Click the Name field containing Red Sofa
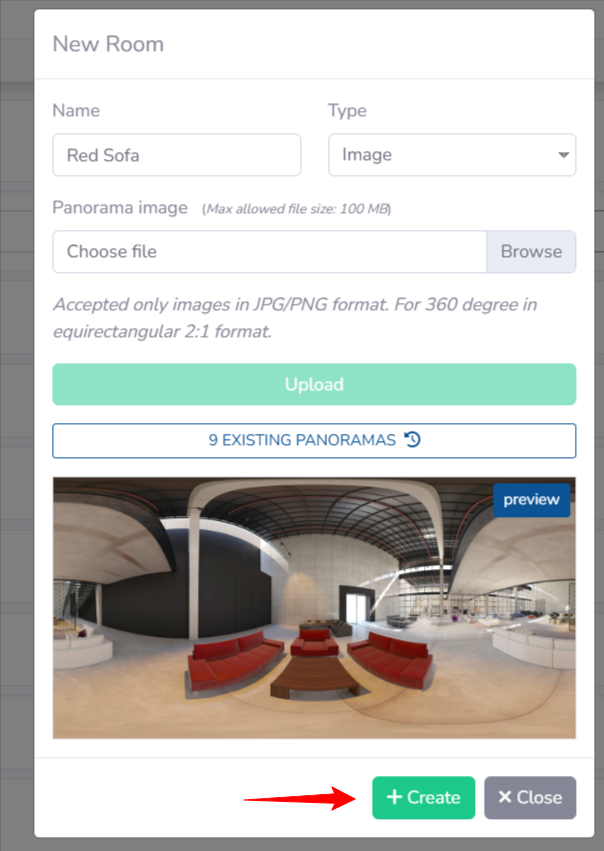 pyautogui.click(x=176, y=155)
